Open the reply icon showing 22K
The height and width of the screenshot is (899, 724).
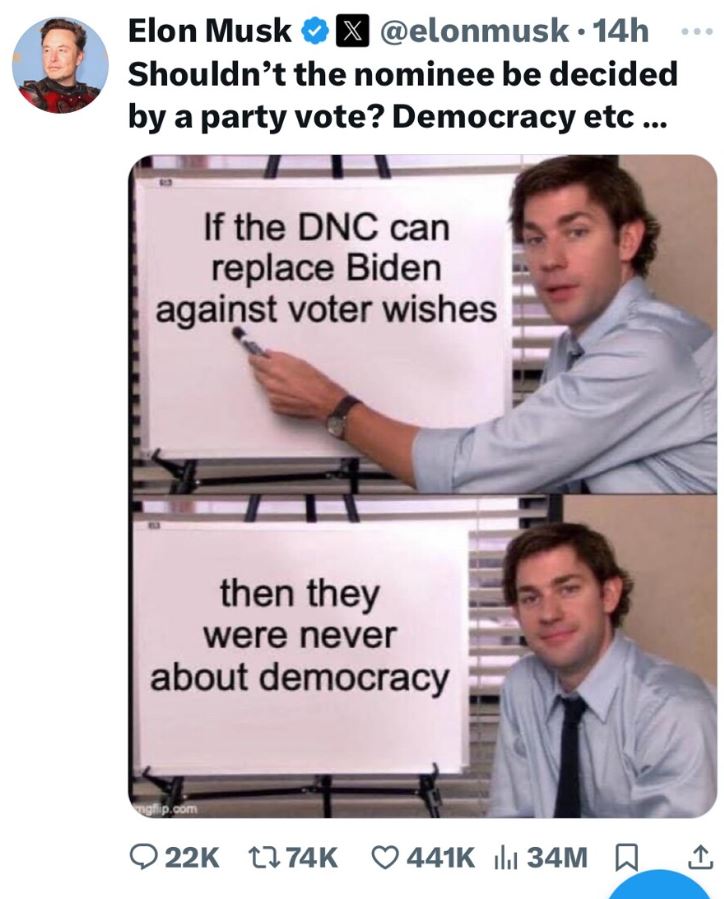144,857
